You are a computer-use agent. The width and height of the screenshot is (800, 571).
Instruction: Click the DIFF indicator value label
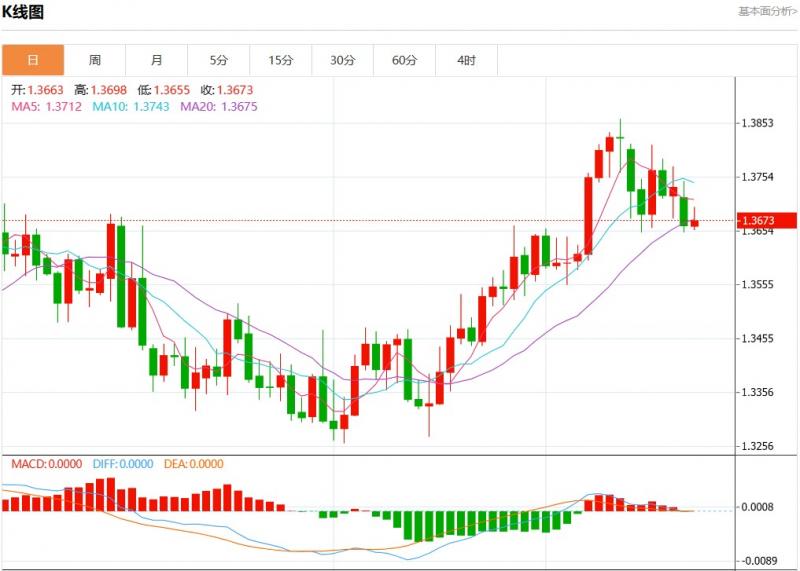coord(125,464)
